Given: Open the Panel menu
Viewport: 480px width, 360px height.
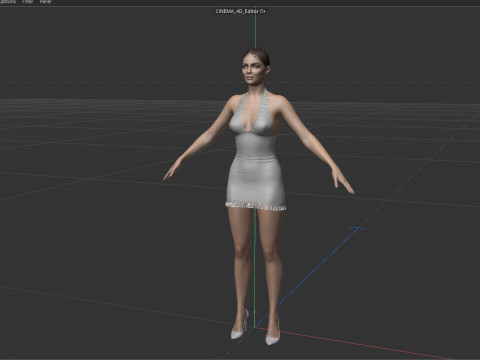Looking at the screenshot, I should [45, 2].
